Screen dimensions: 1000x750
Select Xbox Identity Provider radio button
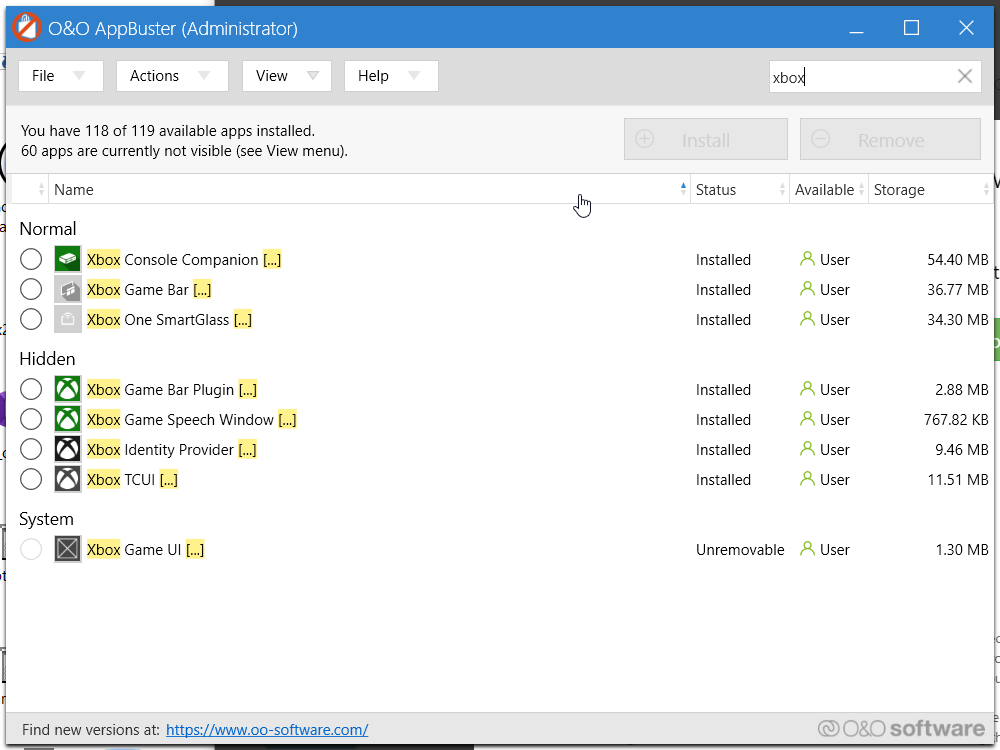pos(31,449)
